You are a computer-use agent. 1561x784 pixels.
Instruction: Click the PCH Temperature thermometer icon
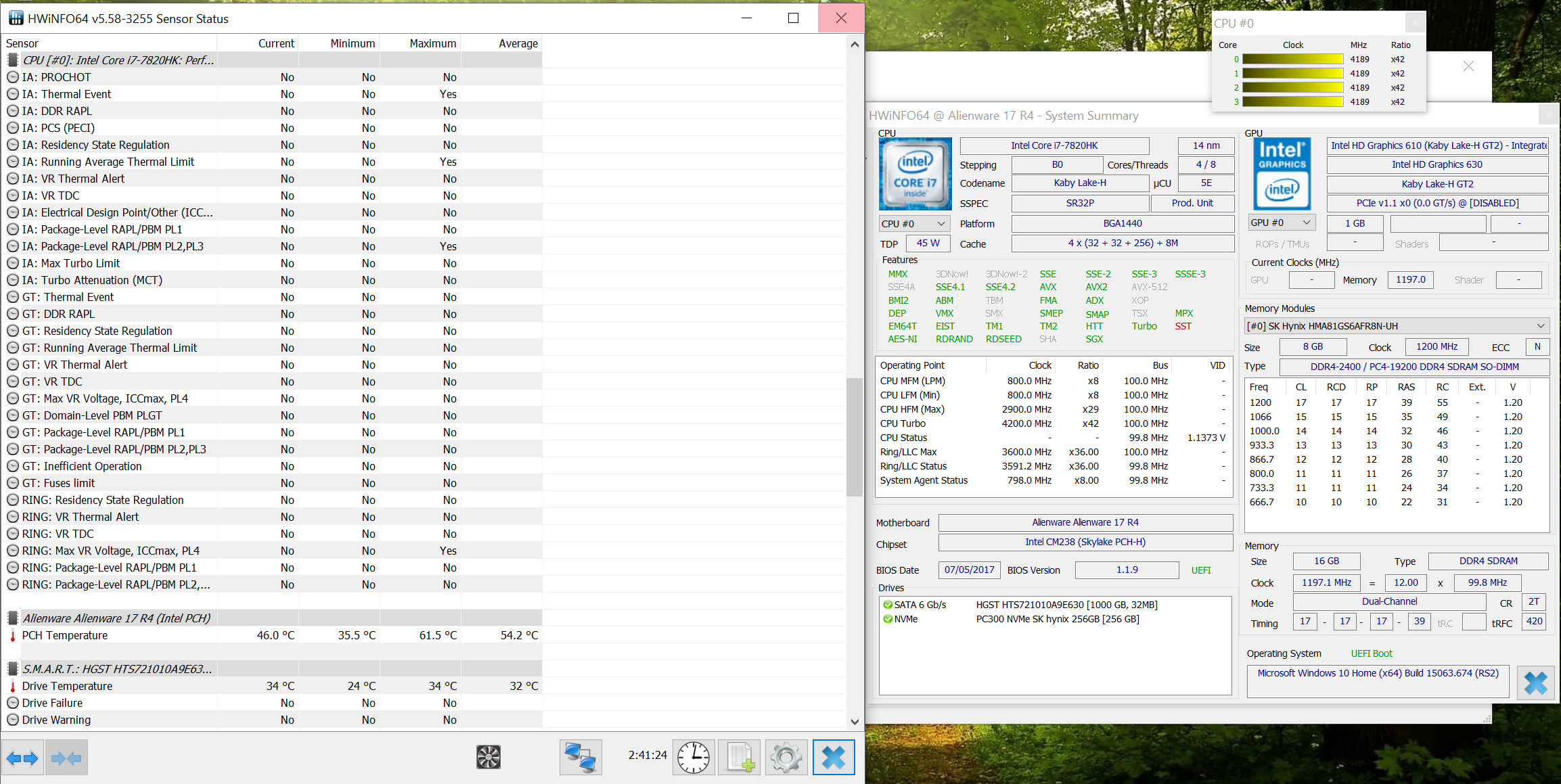(13, 635)
